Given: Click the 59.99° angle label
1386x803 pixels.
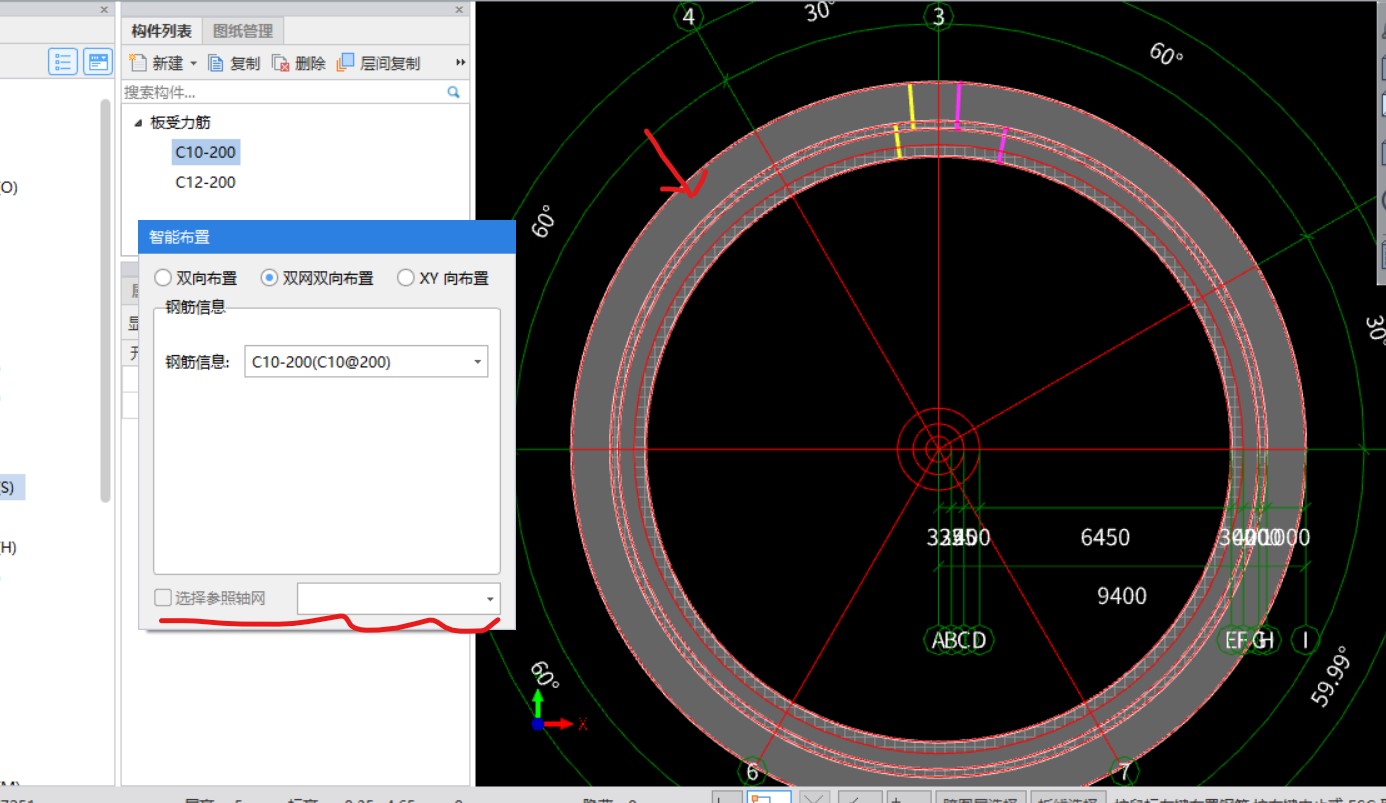Looking at the screenshot, I should 1331,677.
